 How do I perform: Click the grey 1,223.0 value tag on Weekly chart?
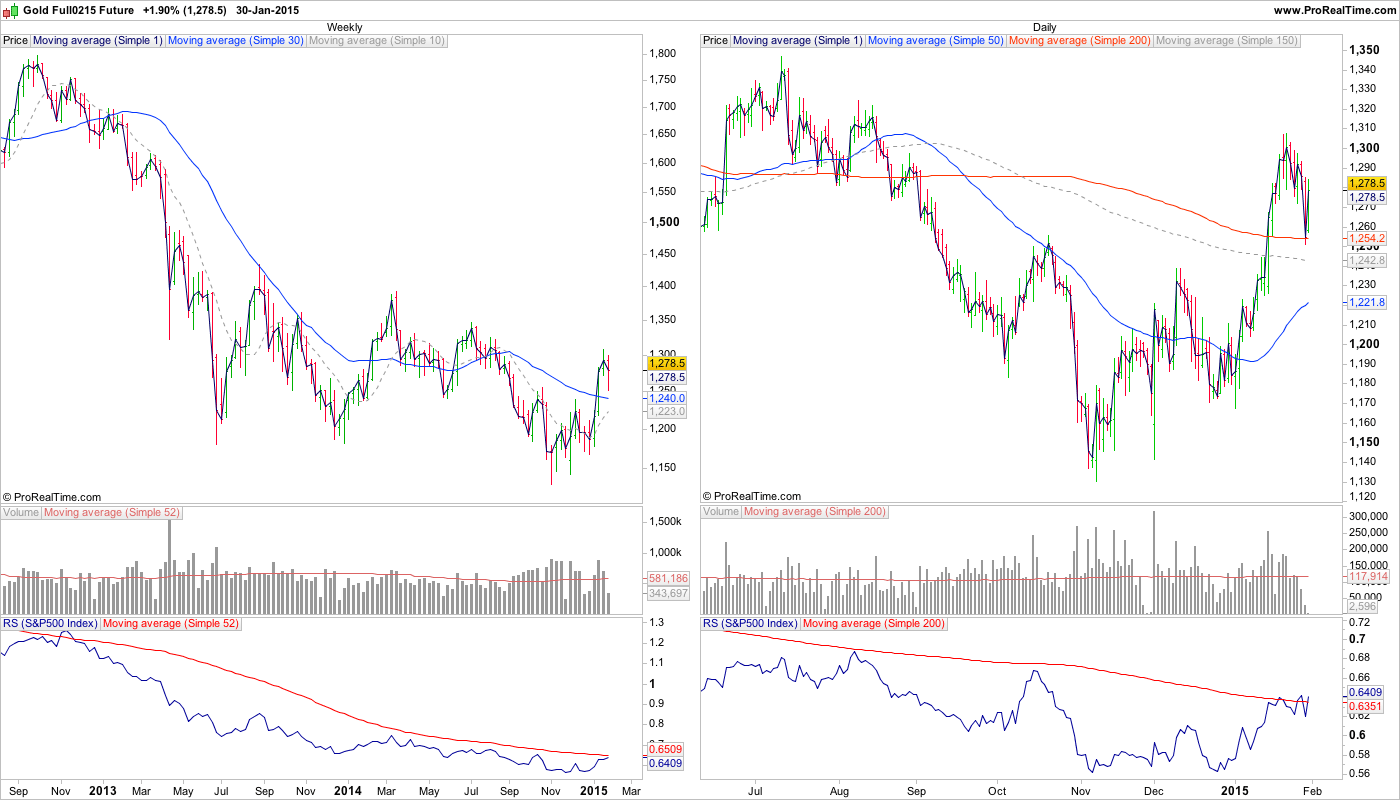coord(666,411)
